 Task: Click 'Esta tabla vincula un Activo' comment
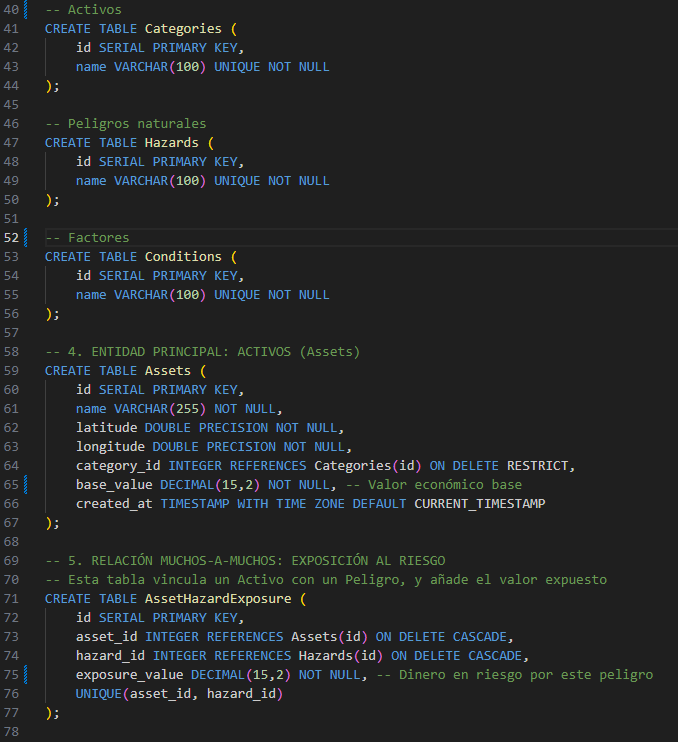pyautogui.click(x=326, y=580)
